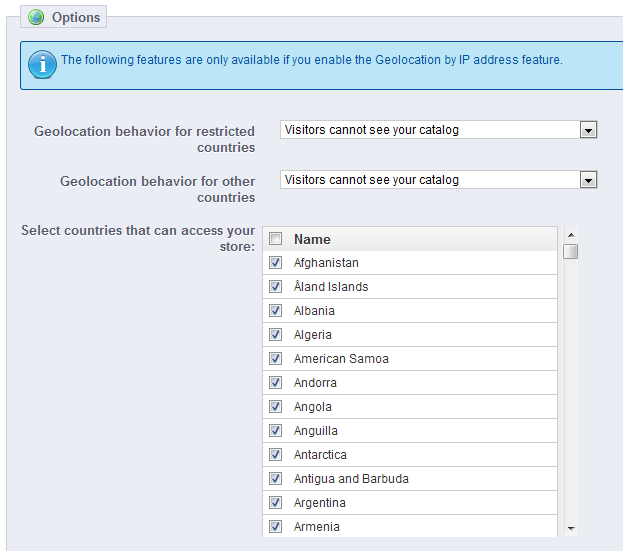Select the Albania country name
623x551 pixels.
point(314,311)
